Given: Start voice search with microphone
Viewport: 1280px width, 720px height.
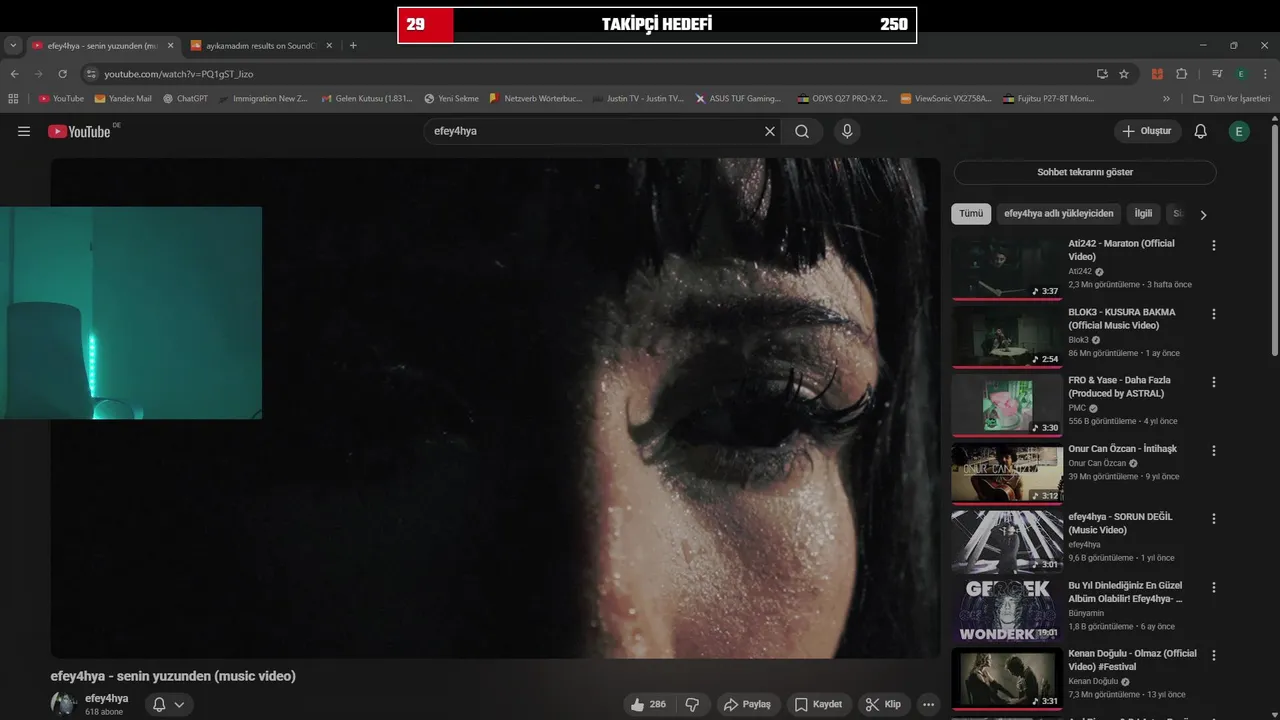Looking at the screenshot, I should (x=847, y=131).
